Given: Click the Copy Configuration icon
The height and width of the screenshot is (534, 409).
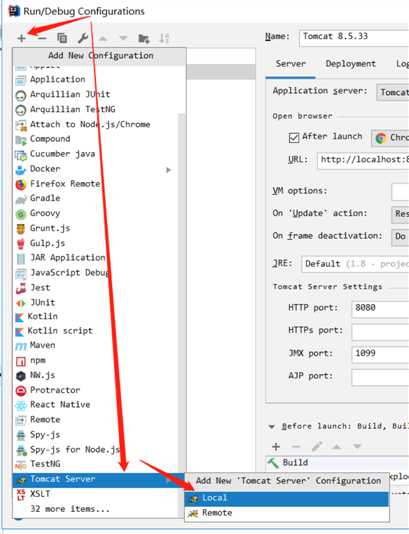Looking at the screenshot, I should click(62, 38).
